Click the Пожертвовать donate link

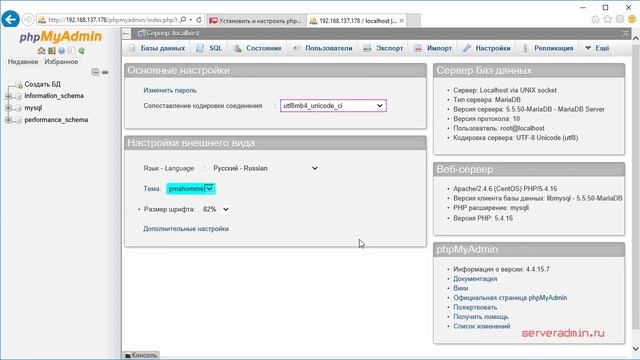point(475,307)
